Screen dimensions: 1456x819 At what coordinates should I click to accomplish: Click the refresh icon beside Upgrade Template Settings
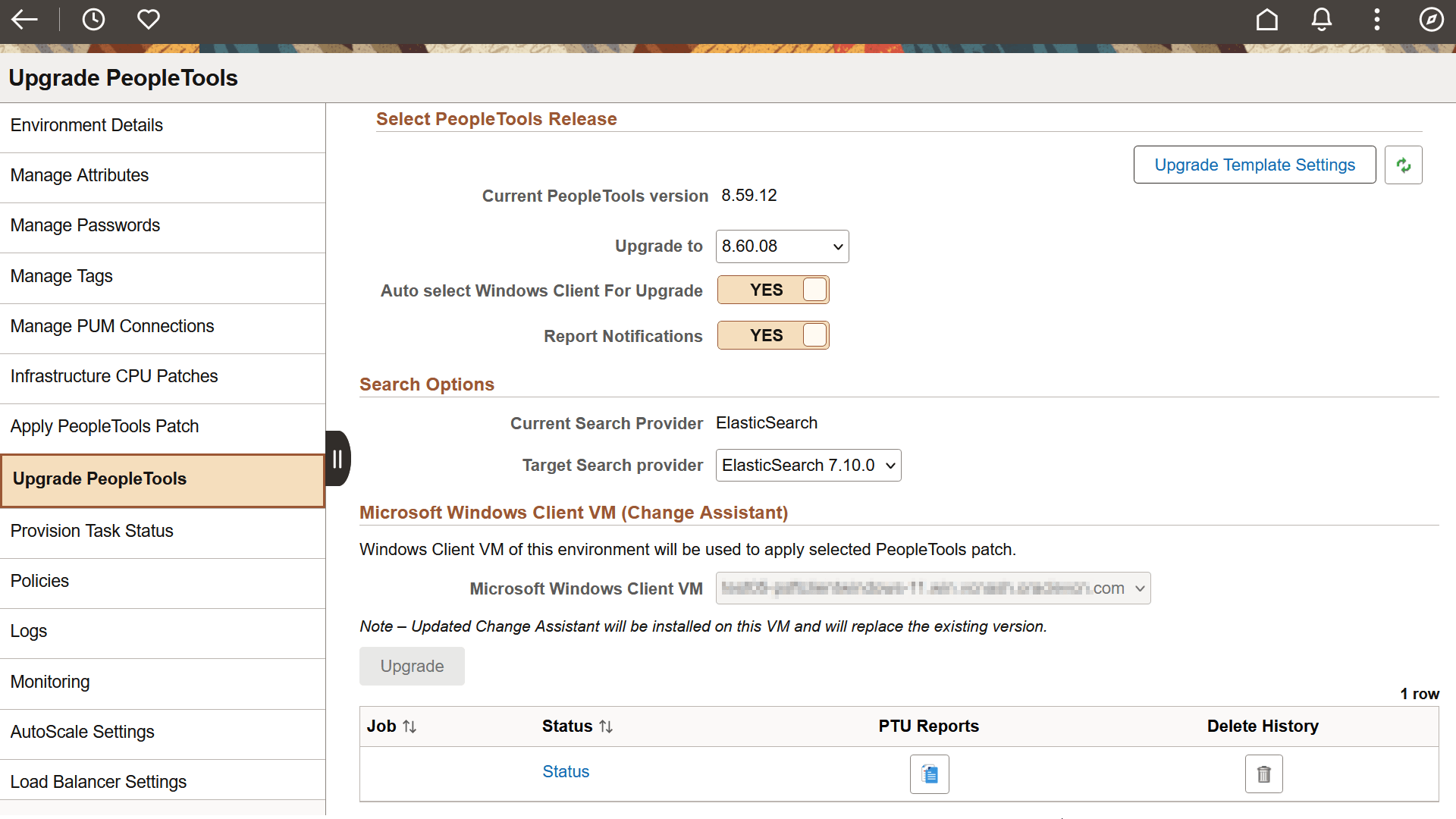[1404, 165]
